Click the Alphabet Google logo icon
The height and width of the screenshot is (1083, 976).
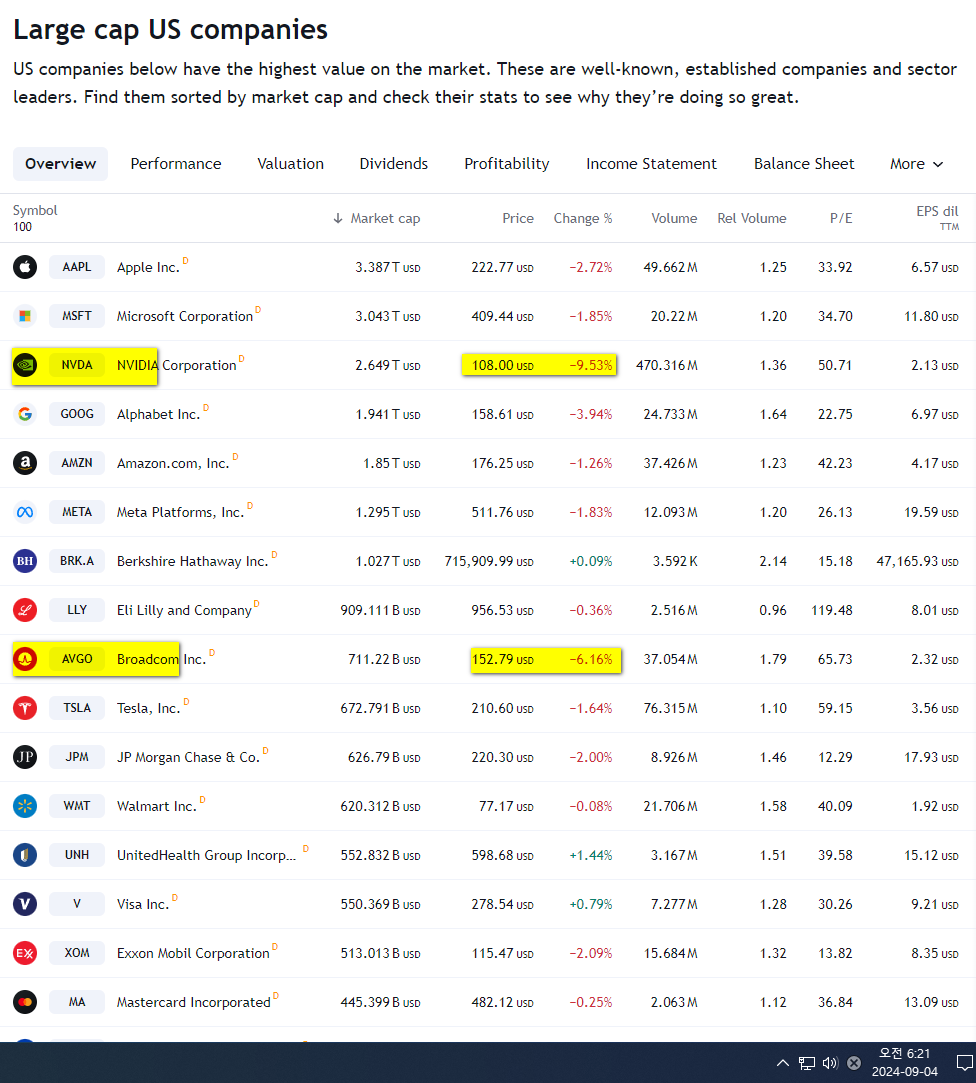pyautogui.click(x=25, y=414)
